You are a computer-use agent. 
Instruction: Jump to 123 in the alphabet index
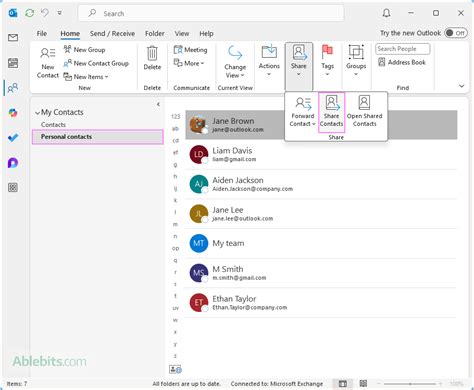tap(176, 116)
